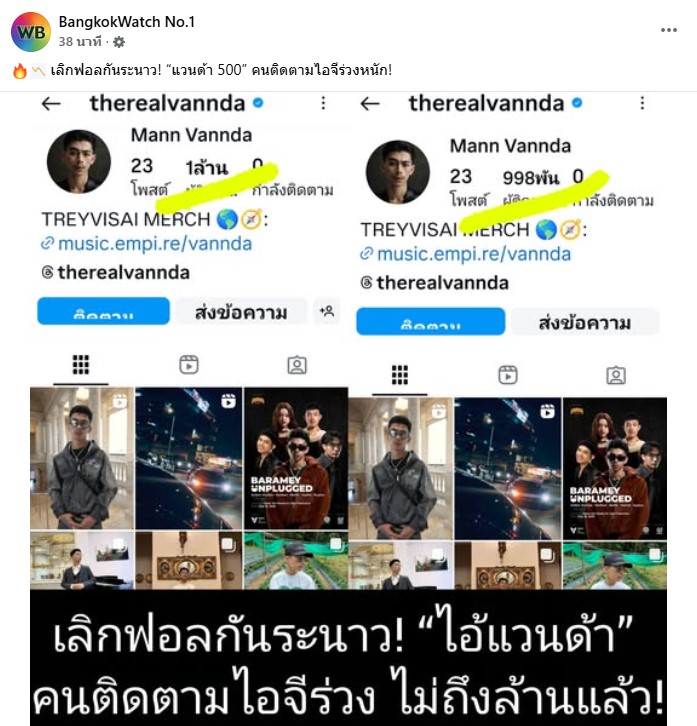Tap back arrow in right Instagram screenshot
The height and width of the screenshot is (726, 697).
tap(370, 104)
